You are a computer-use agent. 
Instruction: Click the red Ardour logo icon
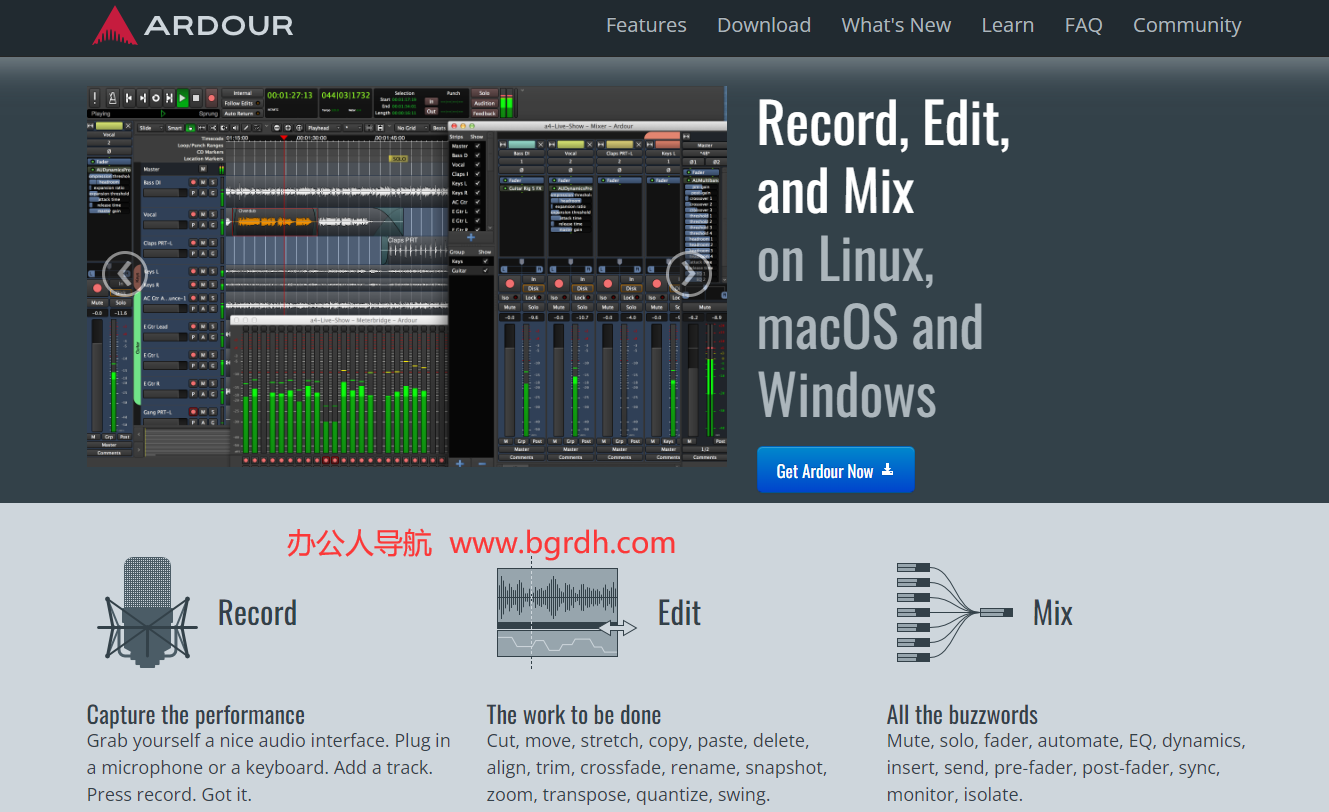[x=115, y=26]
